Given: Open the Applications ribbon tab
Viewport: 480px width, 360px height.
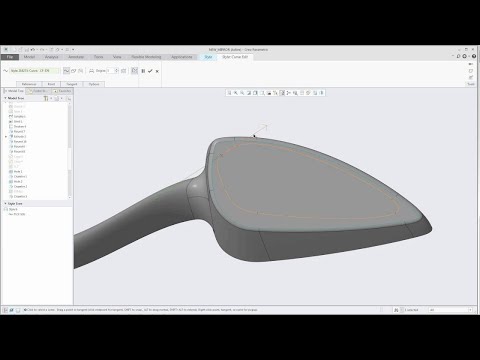Looking at the screenshot, I should click(182, 57).
